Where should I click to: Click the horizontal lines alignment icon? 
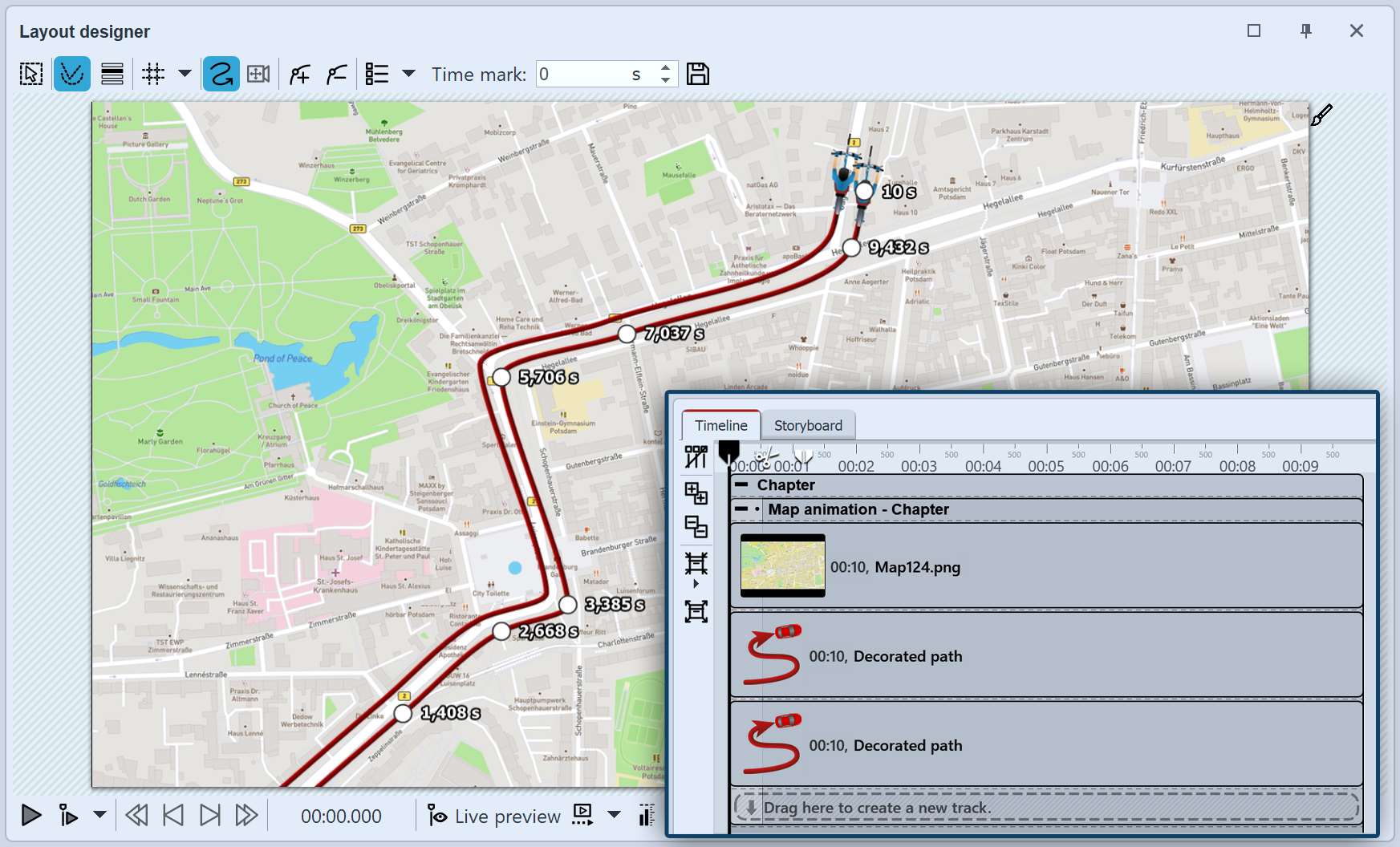[112, 75]
